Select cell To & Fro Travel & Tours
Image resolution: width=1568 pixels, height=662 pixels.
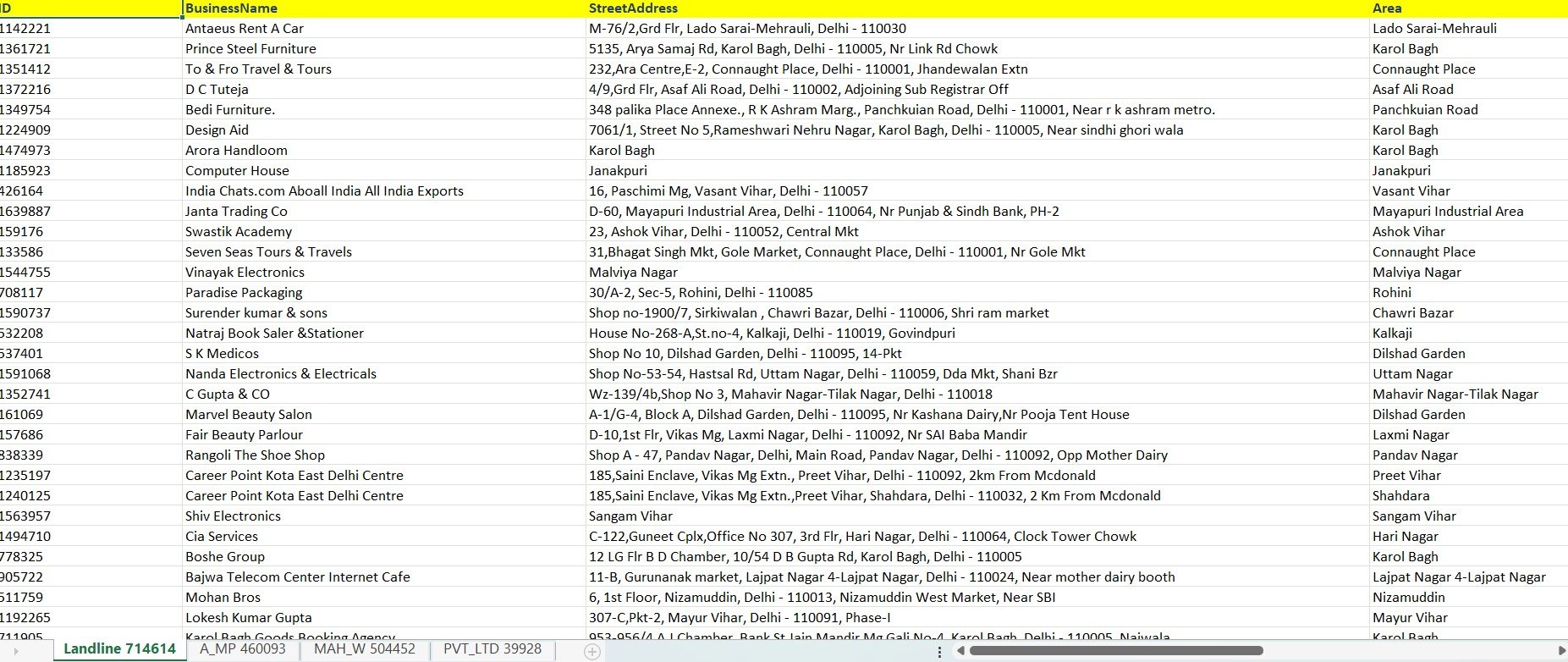tap(383, 69)
